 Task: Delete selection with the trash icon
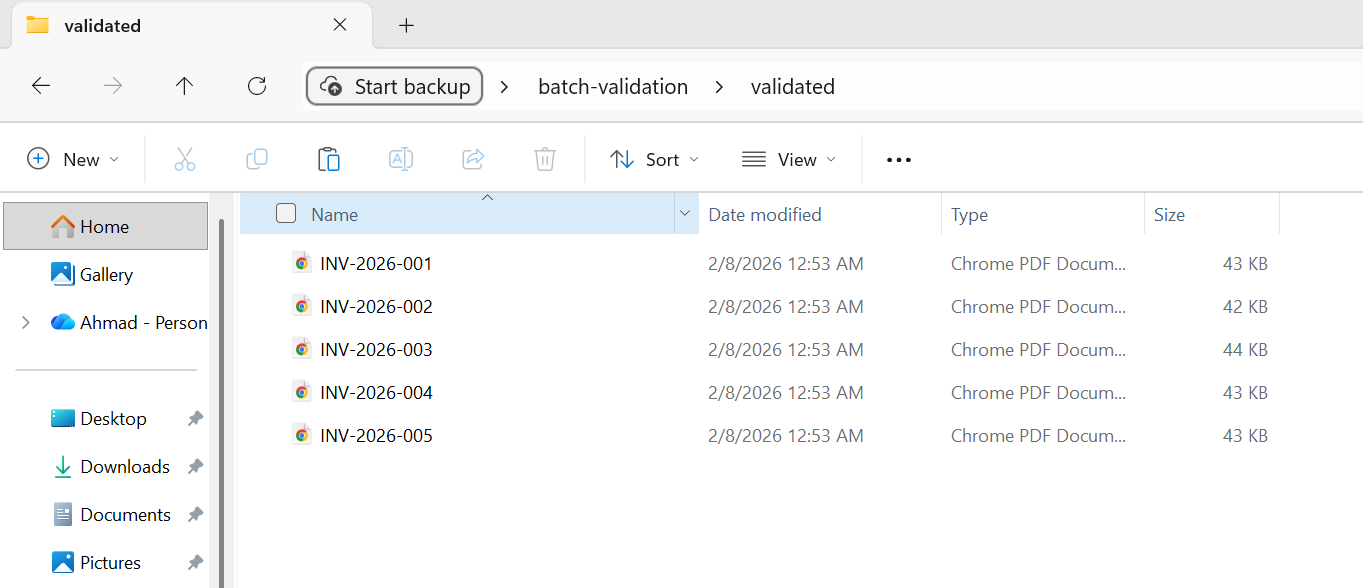tap(544, 159)
